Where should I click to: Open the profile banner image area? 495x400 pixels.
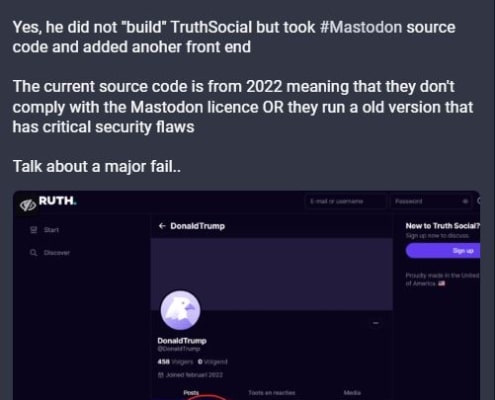pos(272,274)
